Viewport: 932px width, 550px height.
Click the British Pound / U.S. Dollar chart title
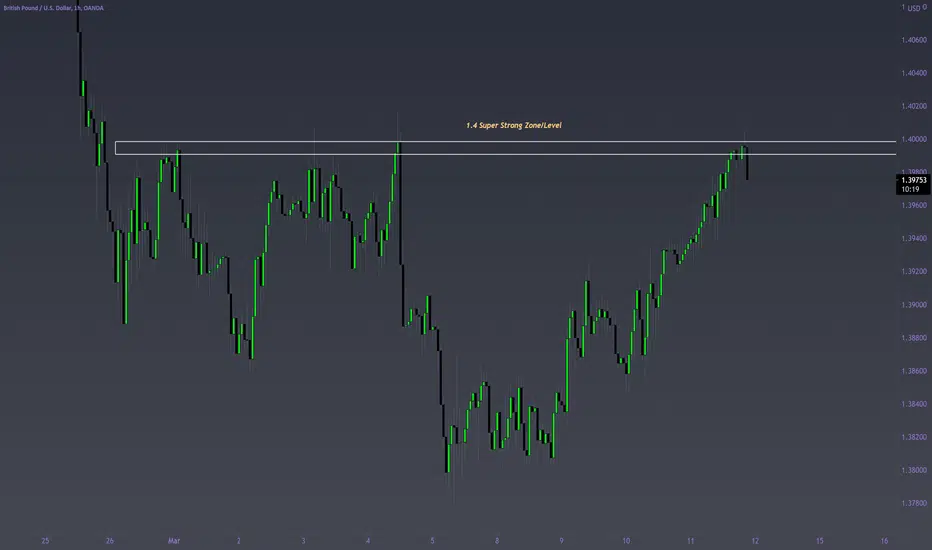tap(53, 8)
